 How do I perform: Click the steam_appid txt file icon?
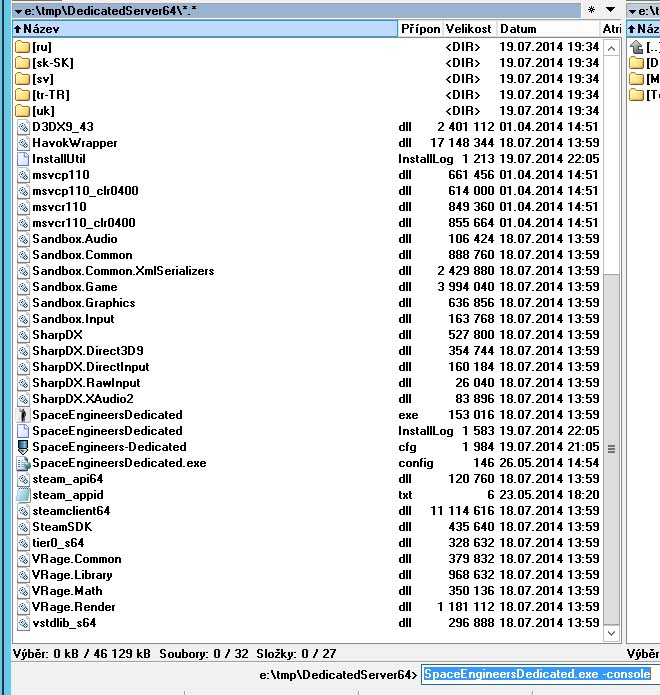pyautogui.click(x=23, y=495)
